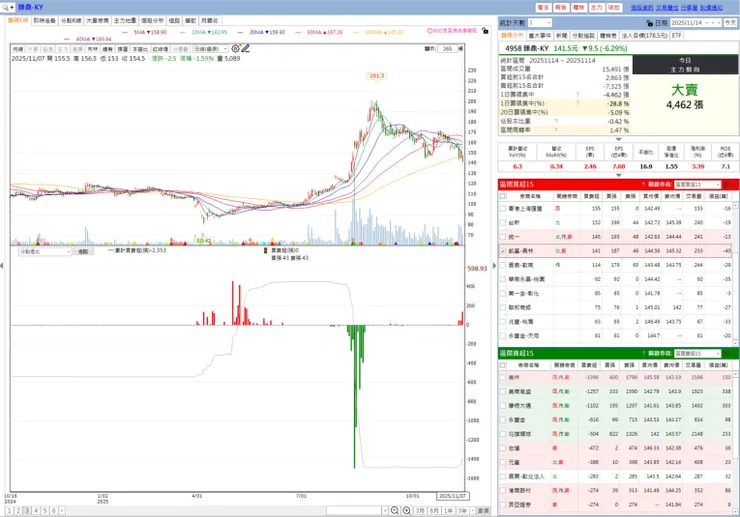This screenshot has height=517, width=740.
Task: Click the bar count field showing 265
Action: pyautogui.click(x=447, y=49)
